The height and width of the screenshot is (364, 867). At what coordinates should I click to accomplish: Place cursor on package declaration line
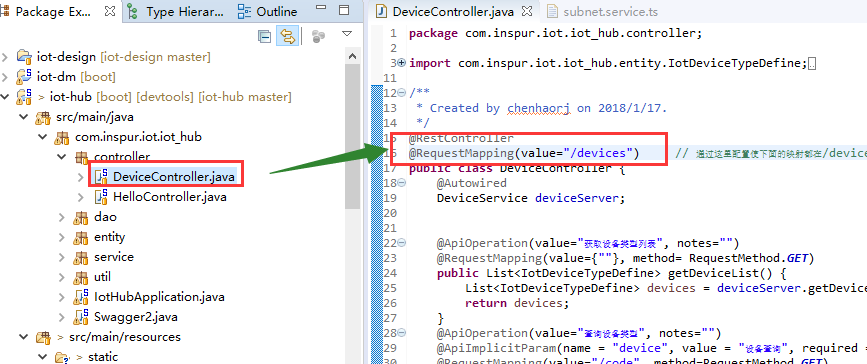pos(555,33)
